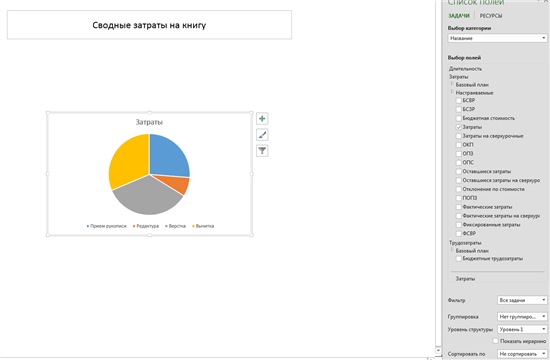
Task: Check Фактические затраты на сверхурочные field
Action: (458, 216)
